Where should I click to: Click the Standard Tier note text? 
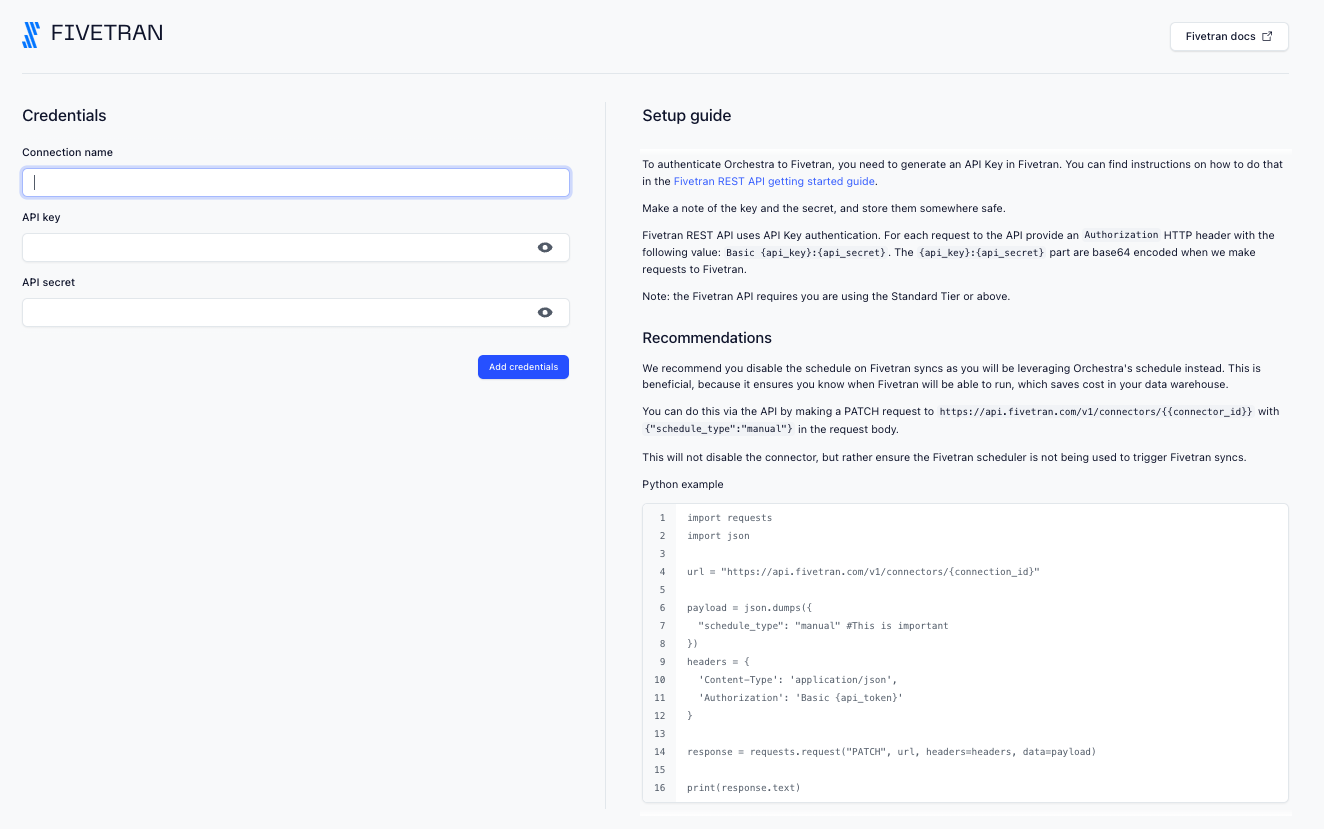[826, 296]
